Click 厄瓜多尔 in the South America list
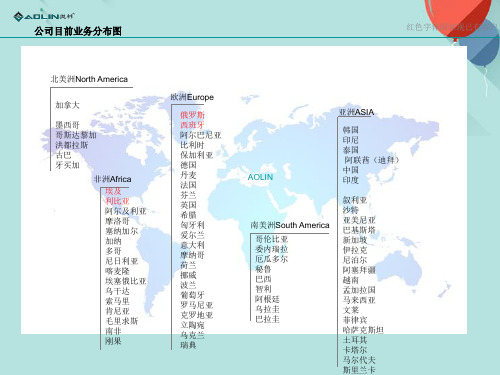Screen dimensions: 500x375 272,259
